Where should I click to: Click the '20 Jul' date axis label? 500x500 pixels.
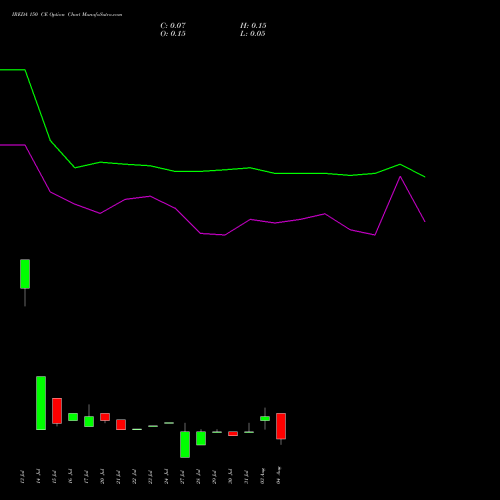pos(102,477)
